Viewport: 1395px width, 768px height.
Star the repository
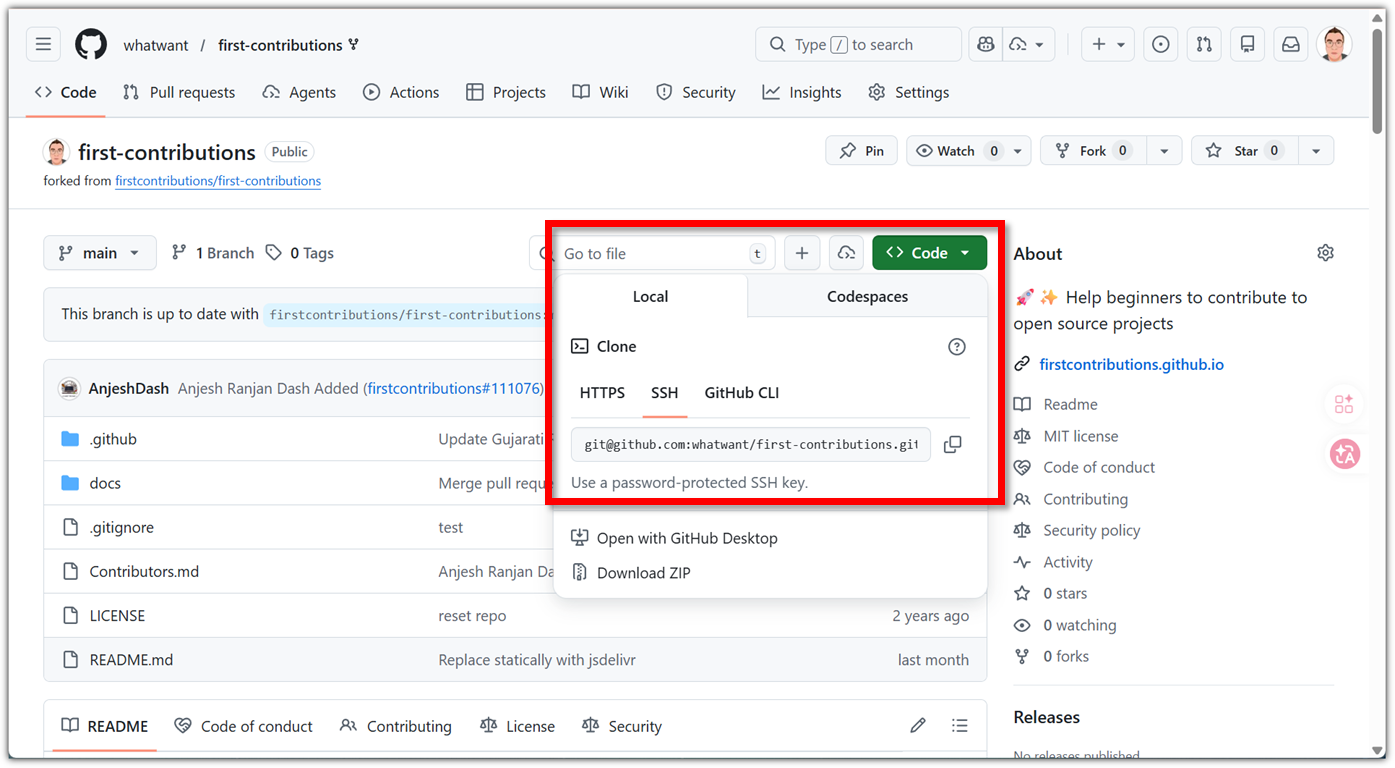click(x=1245, y=151)
